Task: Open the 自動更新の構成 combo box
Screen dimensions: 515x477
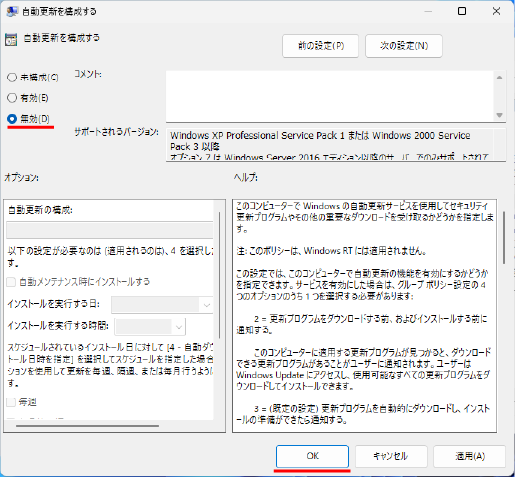Action: pyautogui.click(x=110, y=230)
